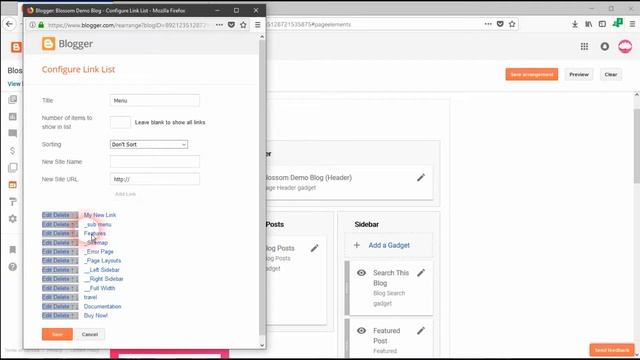Viewport: 640px width, 360px height.
Task: Click the Add Link button
Action: pyautogui.click(x=125, y=194)
